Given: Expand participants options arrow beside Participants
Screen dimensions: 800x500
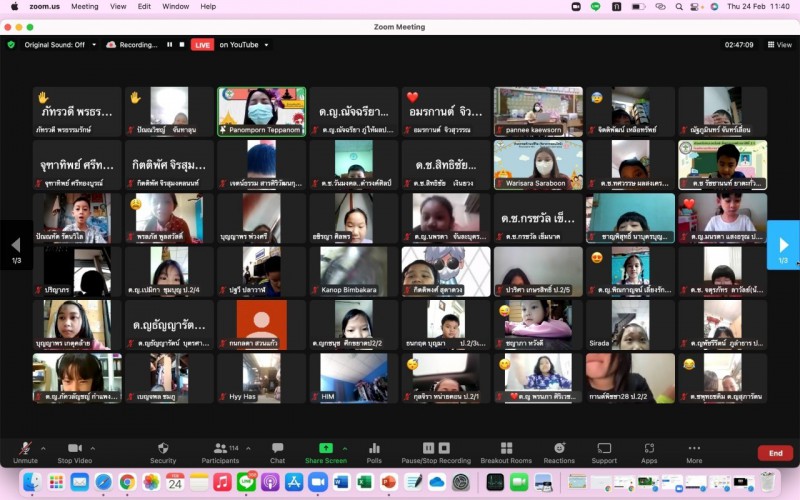Looking at the screenshot, I should tap(248, 448).
